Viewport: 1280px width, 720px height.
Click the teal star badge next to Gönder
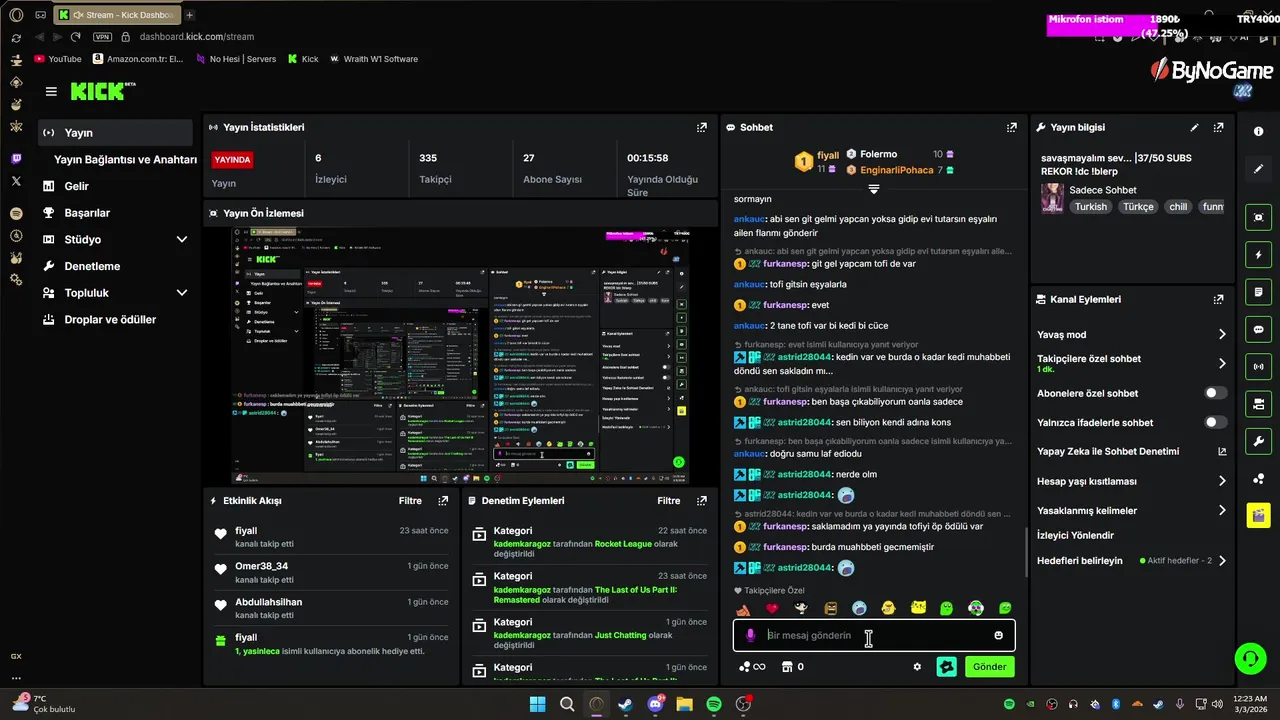tap(946, 667)
